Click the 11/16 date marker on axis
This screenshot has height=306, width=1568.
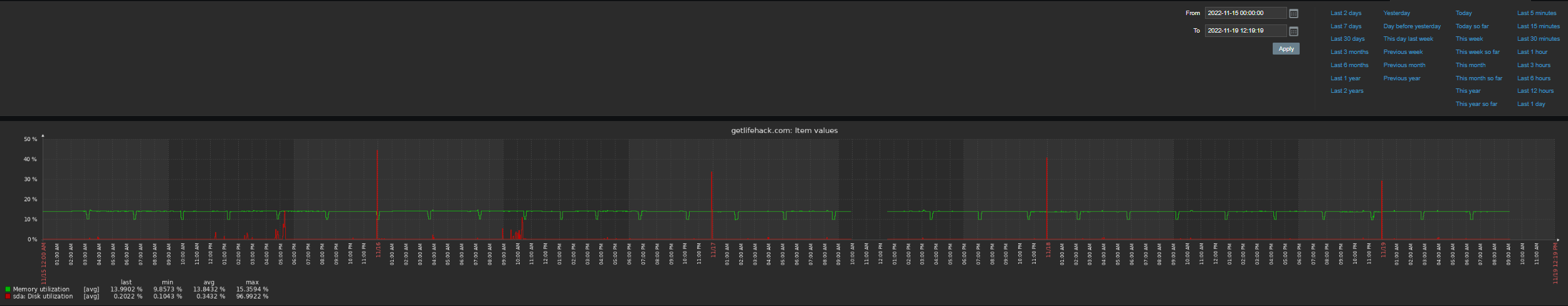point(378,250)
